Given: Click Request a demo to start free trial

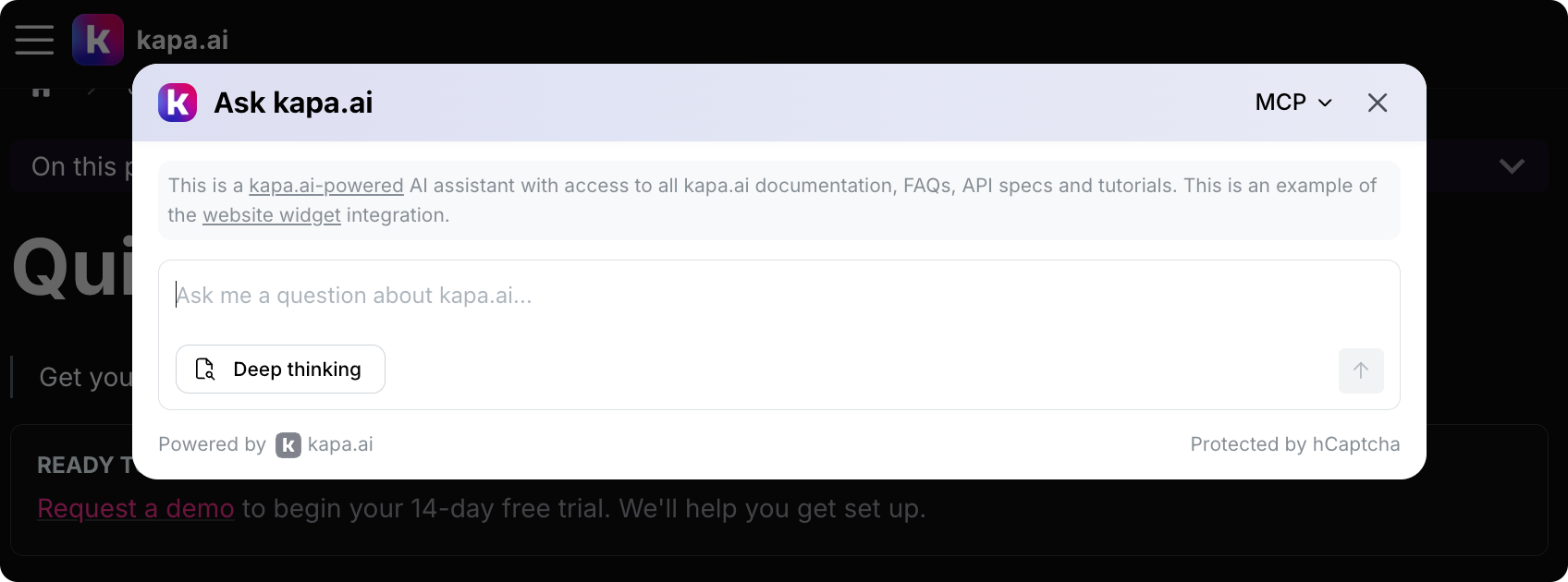Looking at the screenshot, I should coord(135,508).
